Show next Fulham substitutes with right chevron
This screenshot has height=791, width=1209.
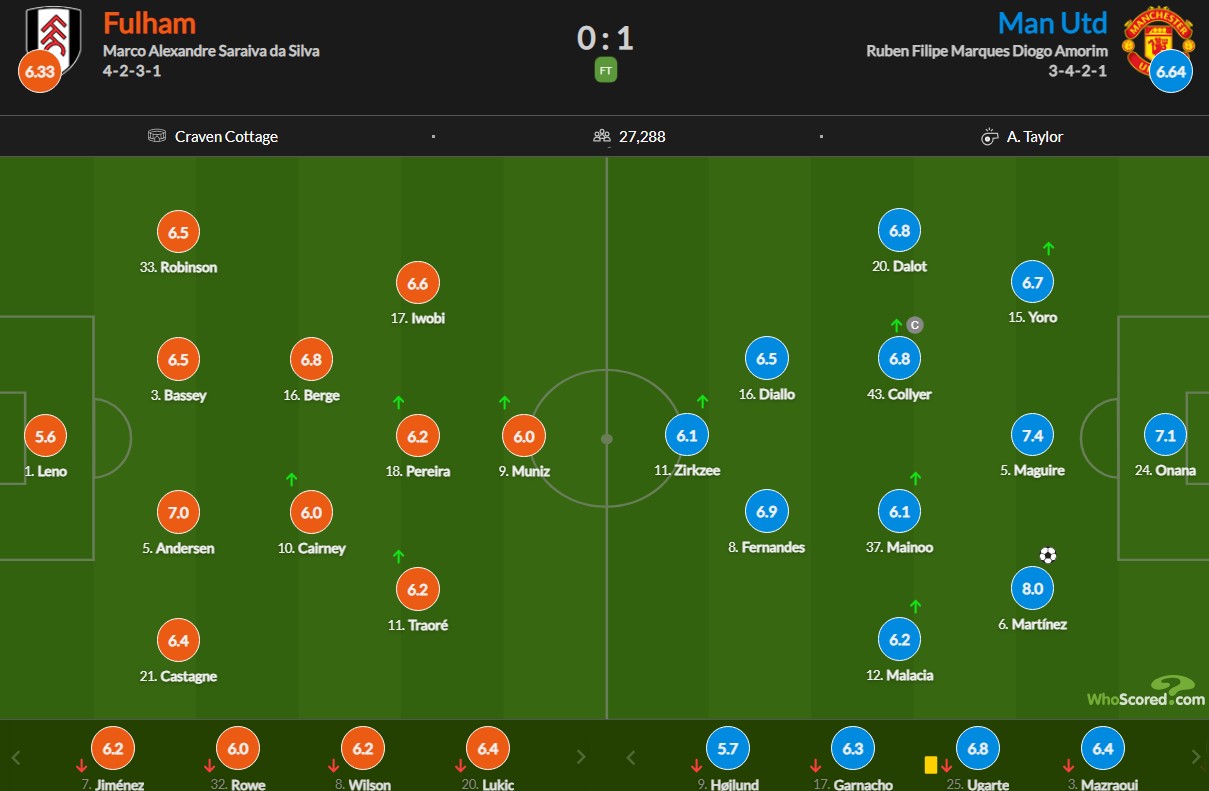[581, 757]
